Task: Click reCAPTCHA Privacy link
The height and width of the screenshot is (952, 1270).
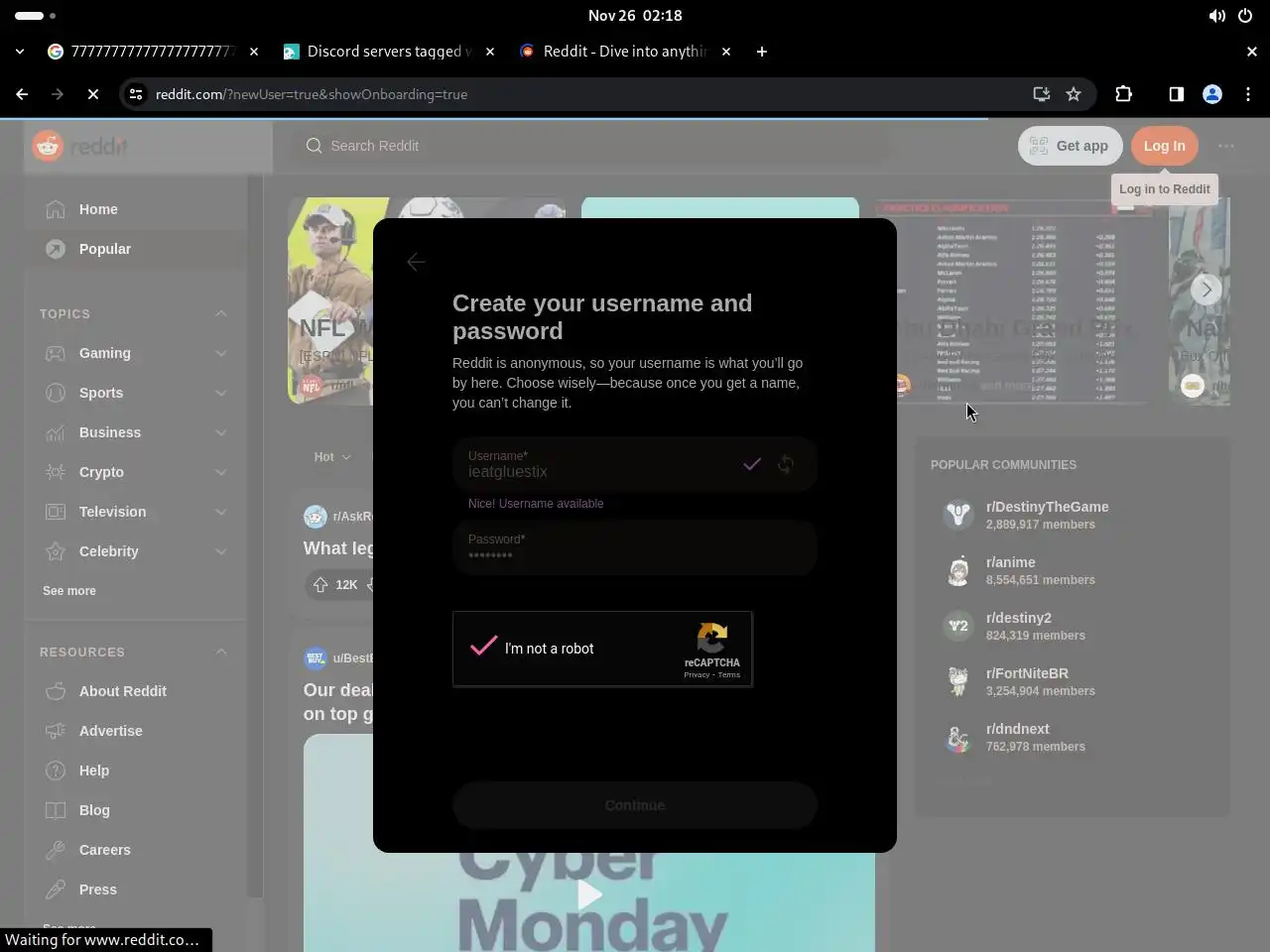Action: 697,674
